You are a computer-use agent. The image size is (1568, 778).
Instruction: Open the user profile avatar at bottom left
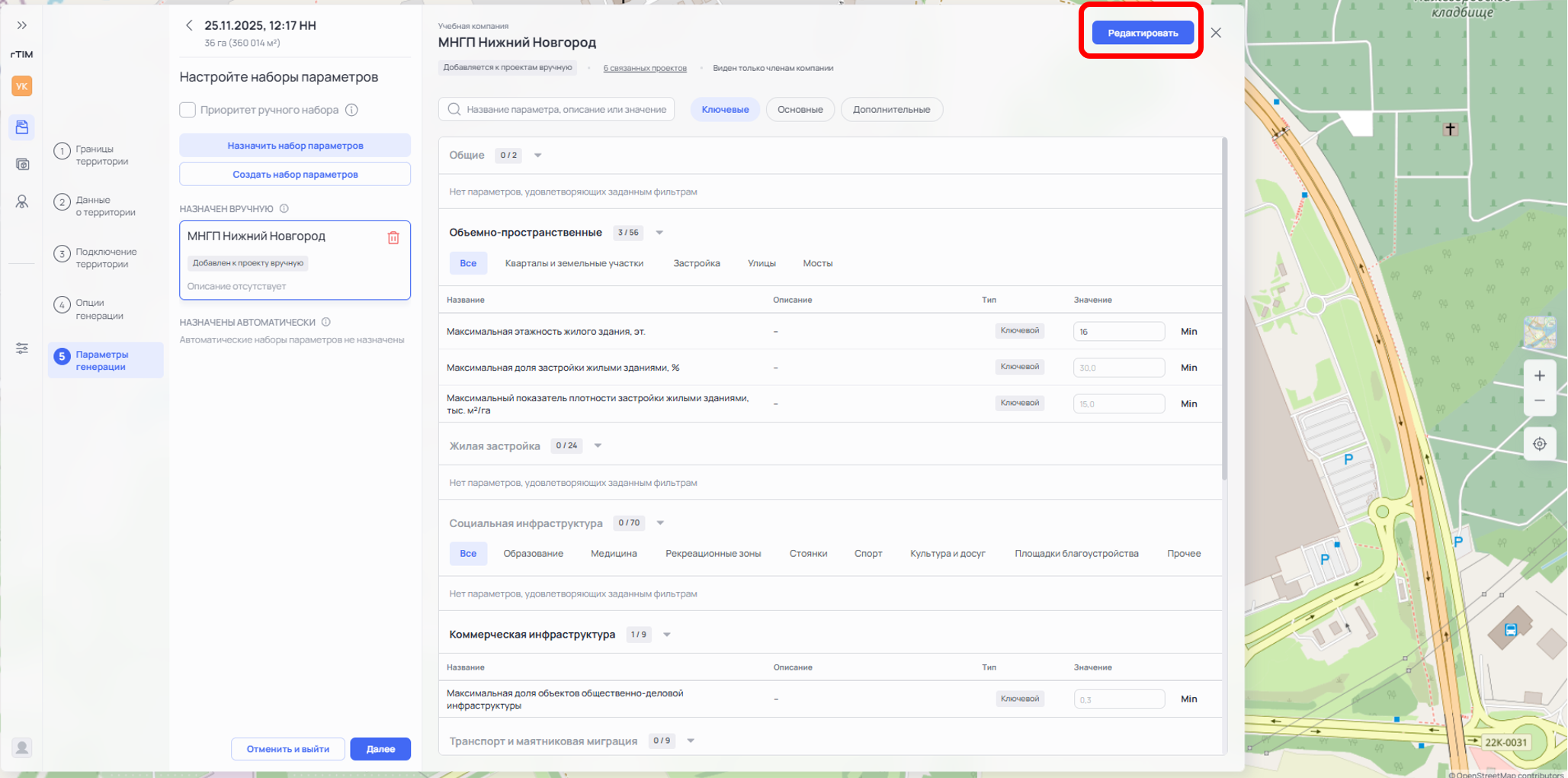[x=22, y=747]
